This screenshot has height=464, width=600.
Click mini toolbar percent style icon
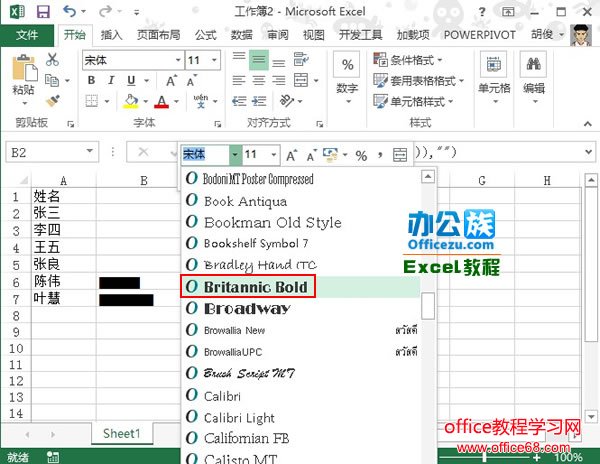click(361, 155)
